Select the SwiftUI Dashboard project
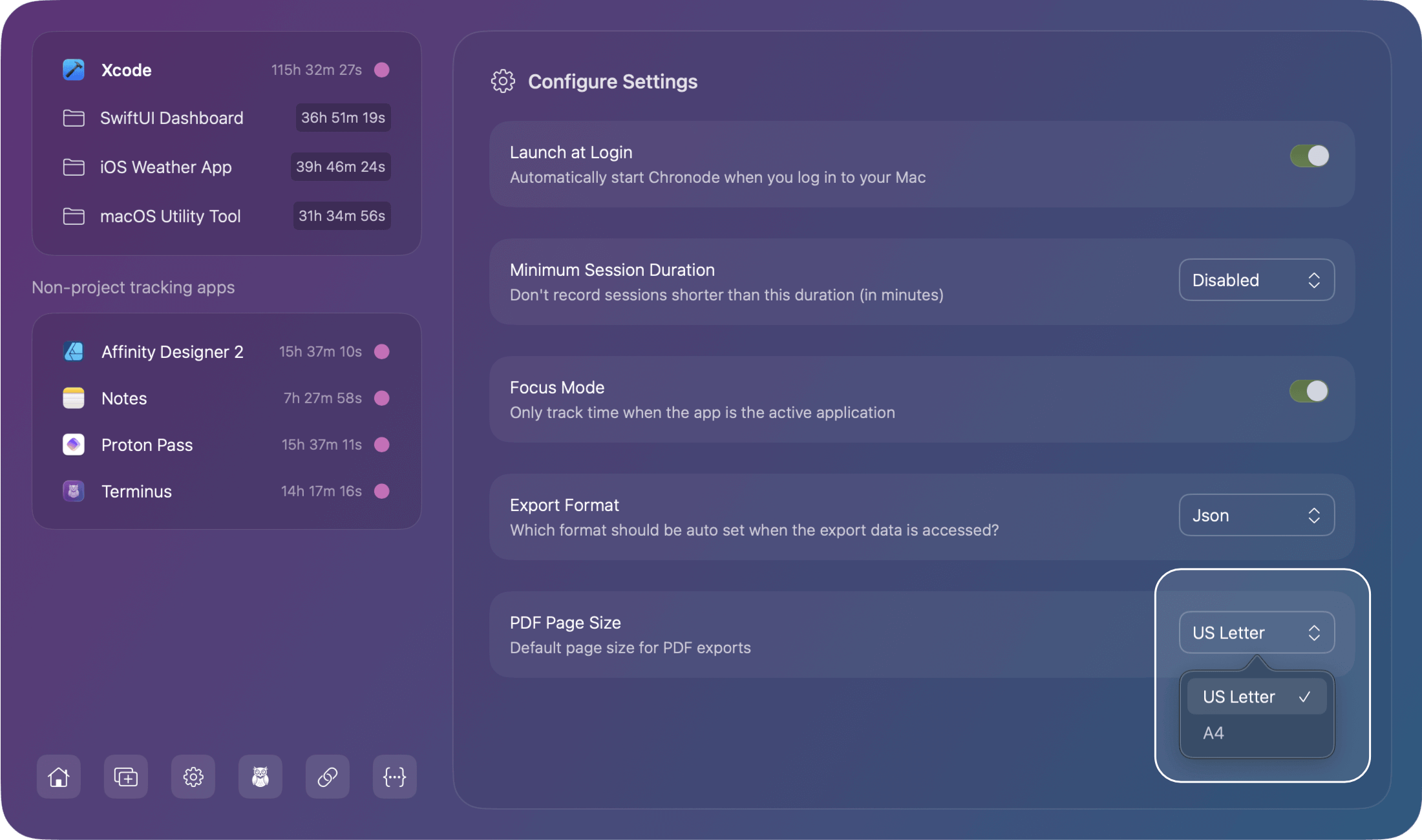The image size is (1422, 840). click(171, 118)
